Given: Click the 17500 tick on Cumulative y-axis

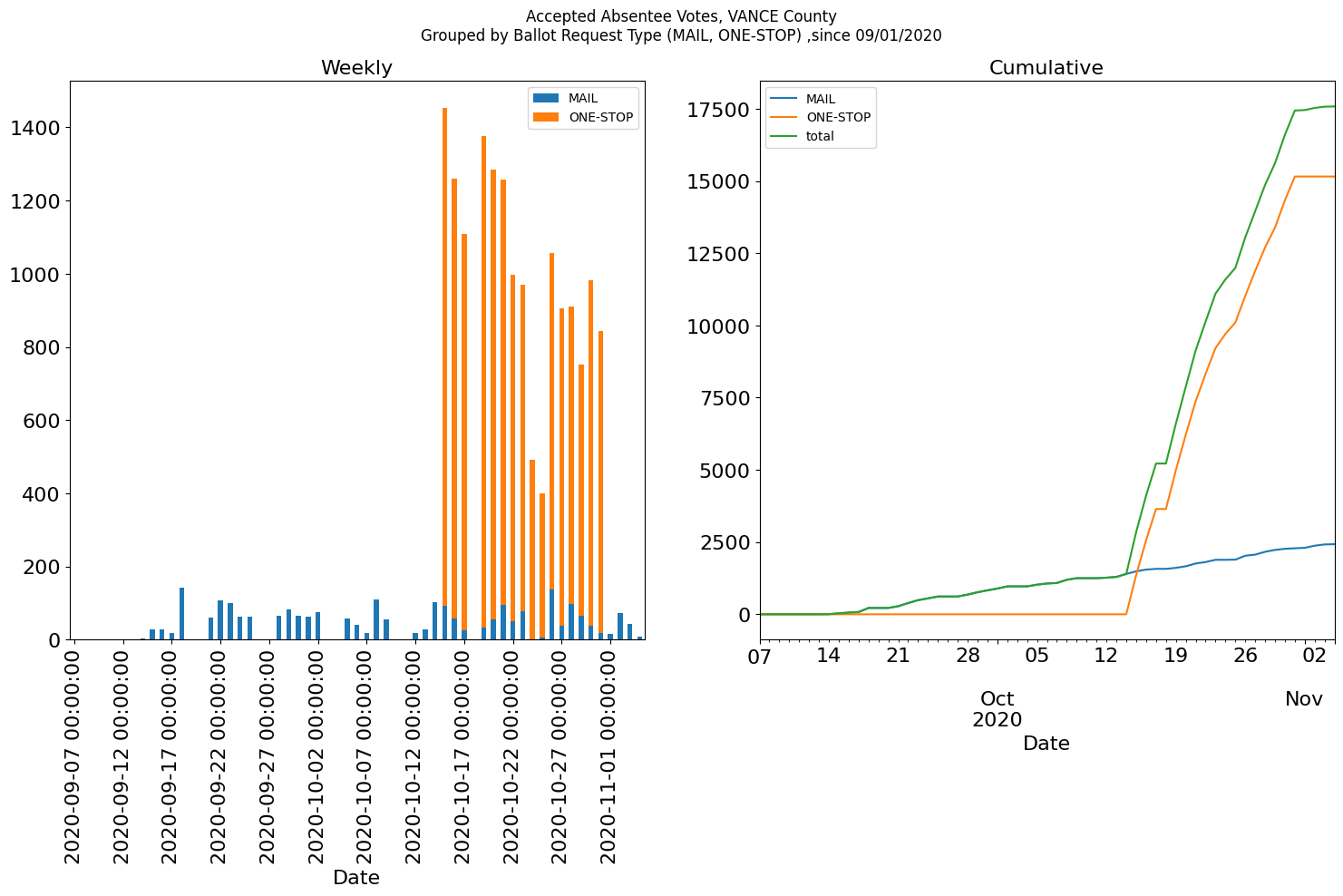Looking at the screenshot, I should (718, 110).
